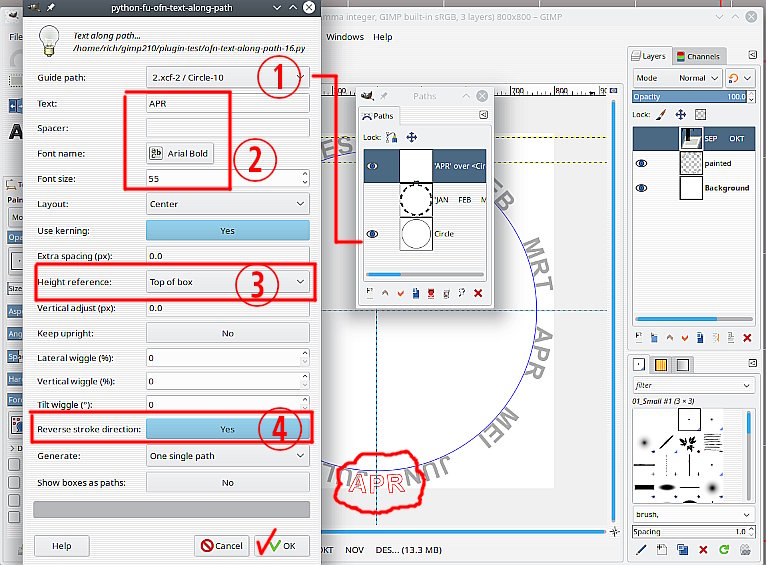Convert path to selection in Paths dialog
Viewport: 766px width, 565px height.
click(x=431, y=293)
